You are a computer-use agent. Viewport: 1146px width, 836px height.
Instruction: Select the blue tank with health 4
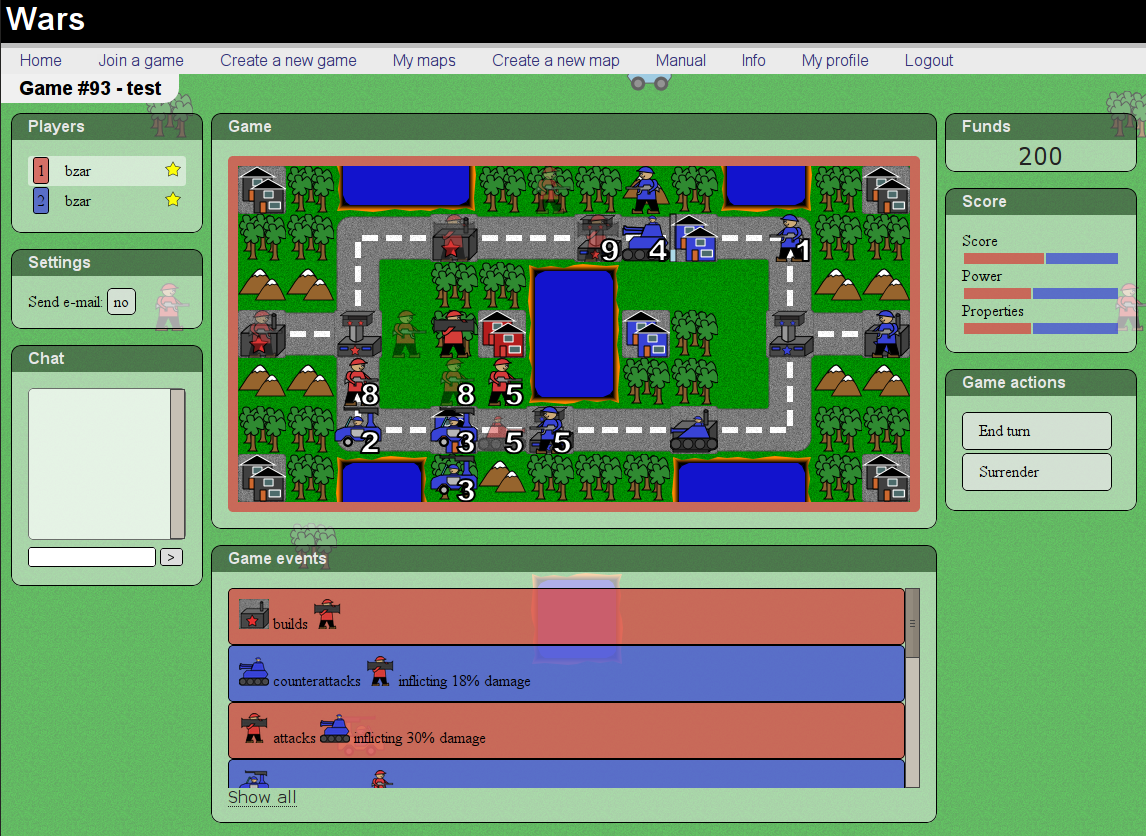tap(645, 240)
